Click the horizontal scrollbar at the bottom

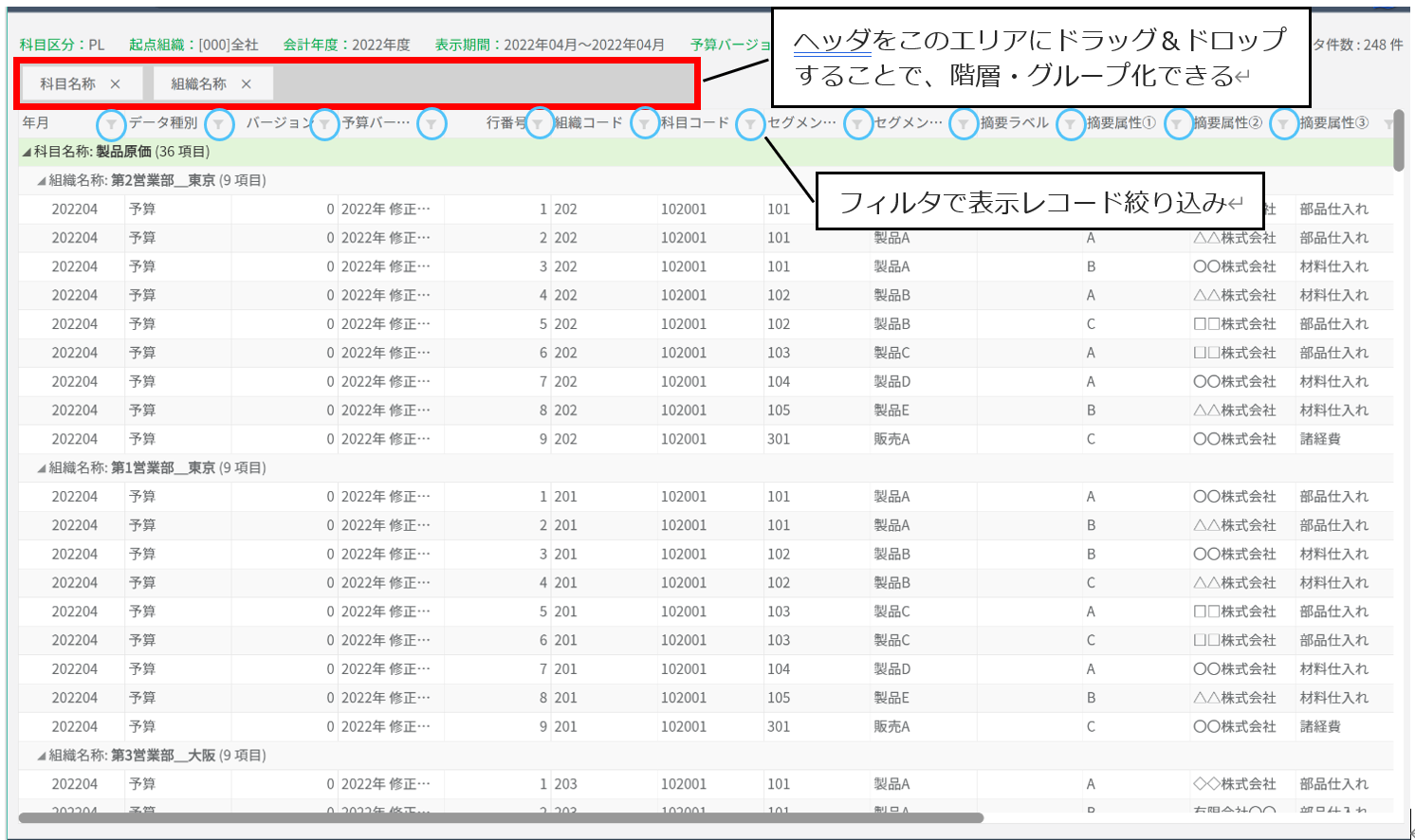coord(501,817)
